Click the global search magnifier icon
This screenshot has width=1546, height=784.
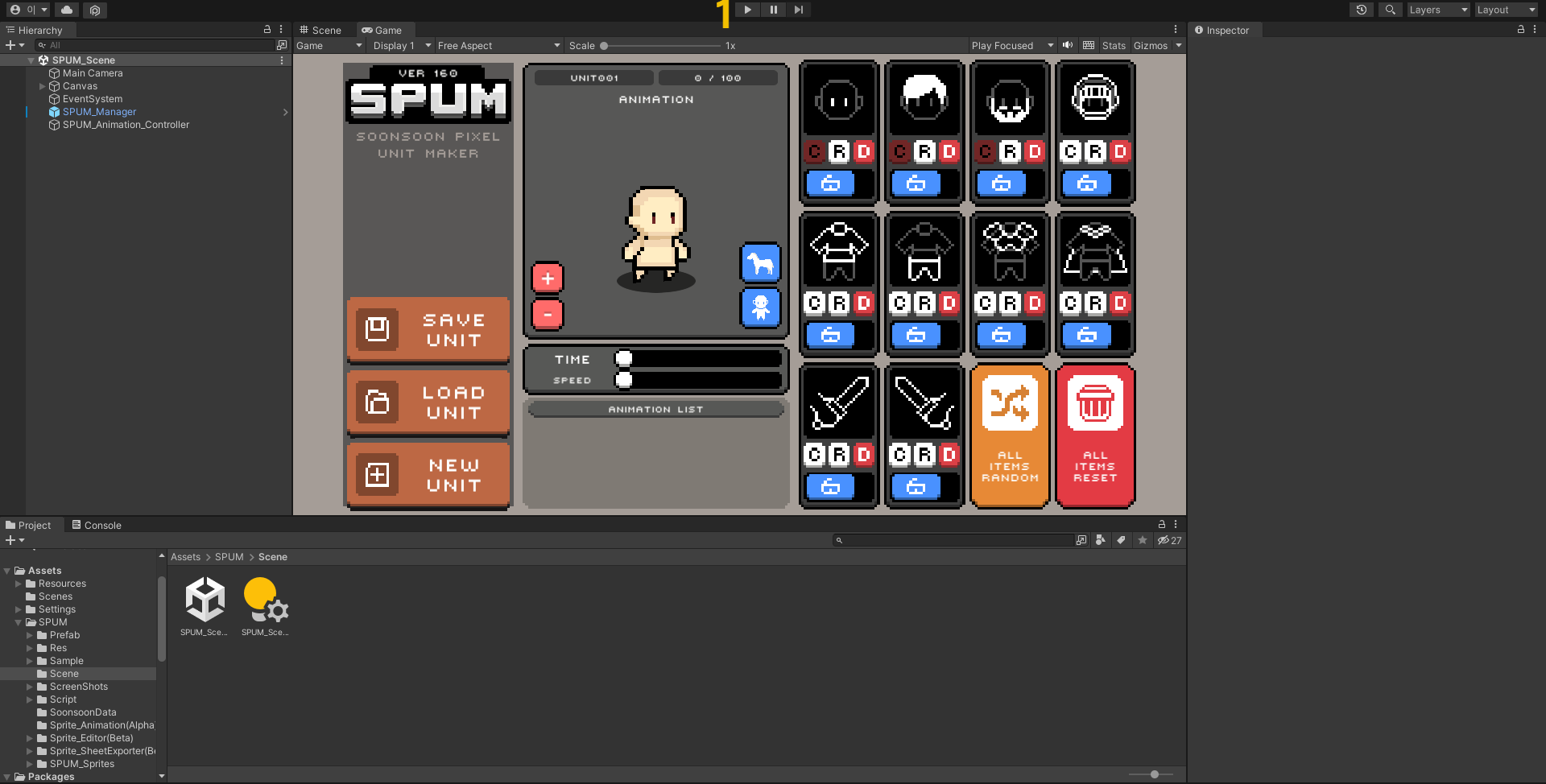(x=1390, y=10)
